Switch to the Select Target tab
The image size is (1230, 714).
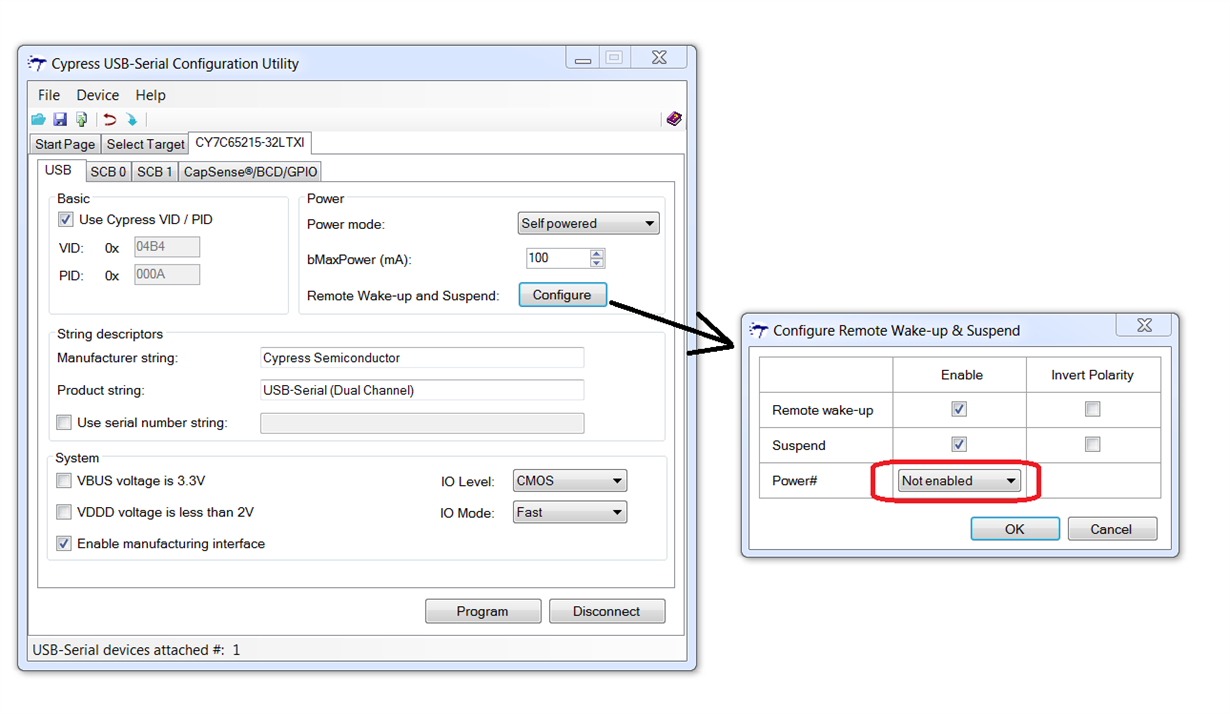[x=146, y=144]
